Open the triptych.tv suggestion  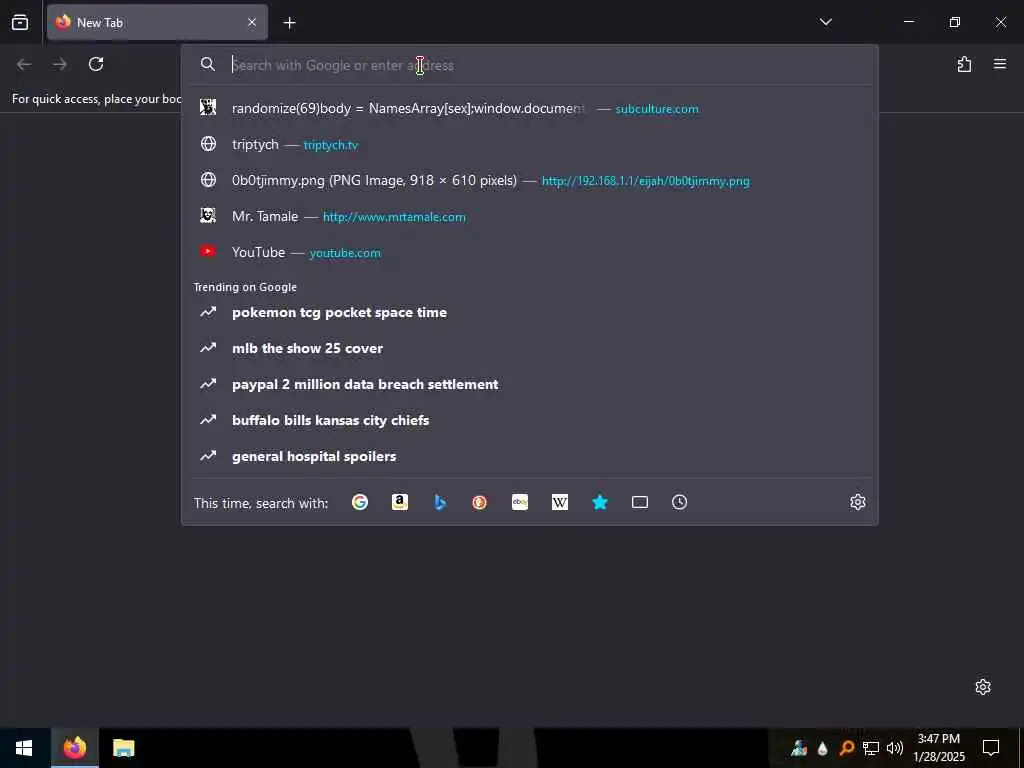[x=530, y=144]
